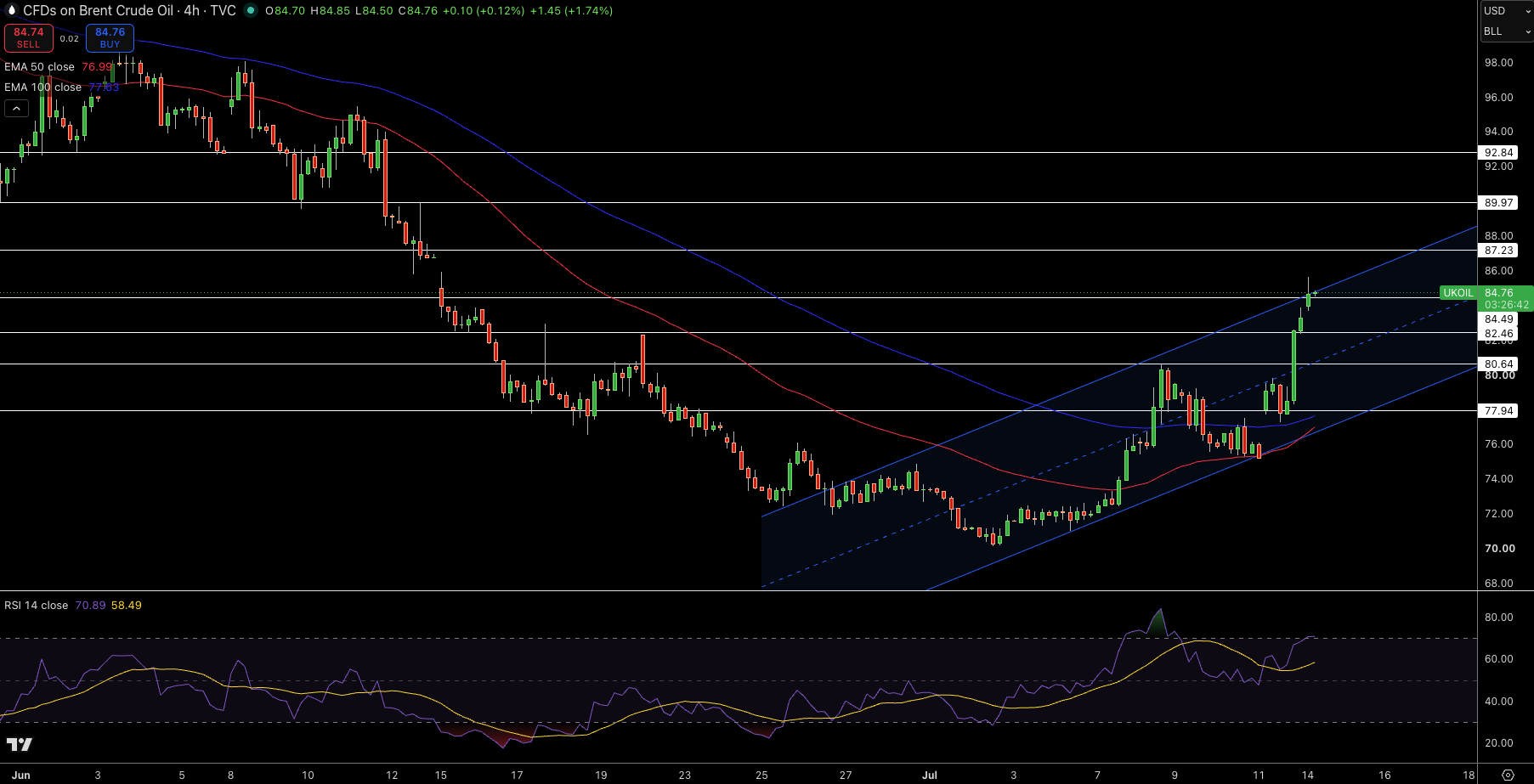The width and height of the screenshot is (1534, 784).
Task: Click the 80.00 level on RSI scale
Action: pos(1498,618)
